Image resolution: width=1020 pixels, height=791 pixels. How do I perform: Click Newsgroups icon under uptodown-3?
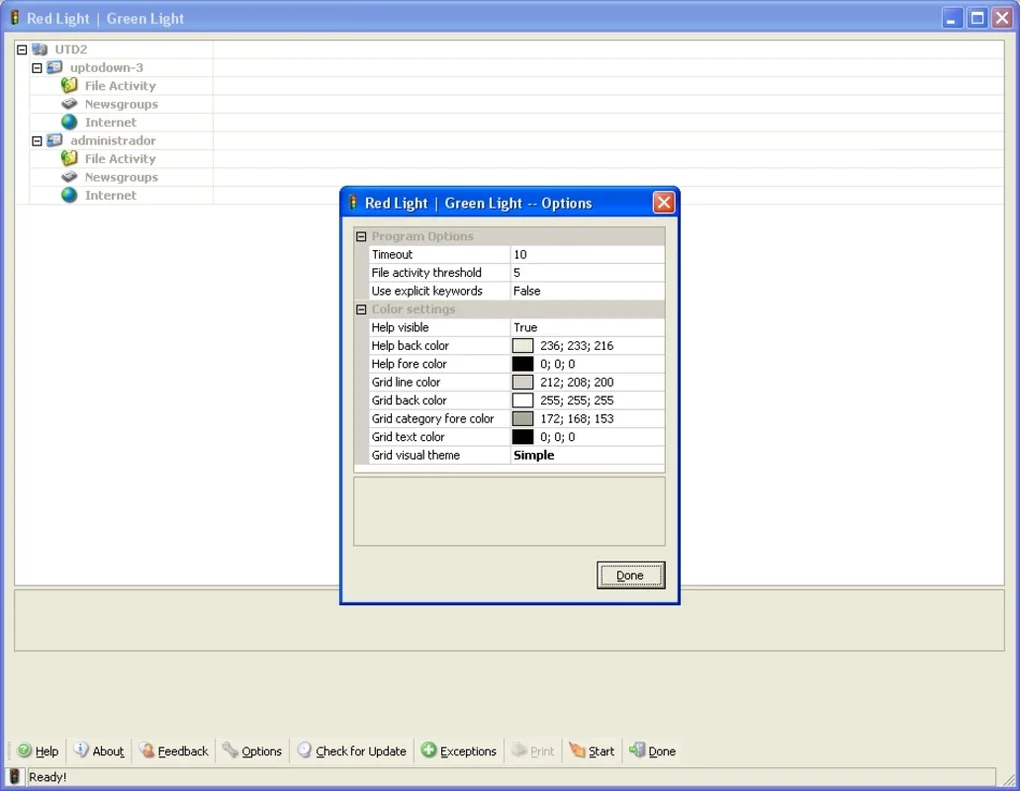69,103
